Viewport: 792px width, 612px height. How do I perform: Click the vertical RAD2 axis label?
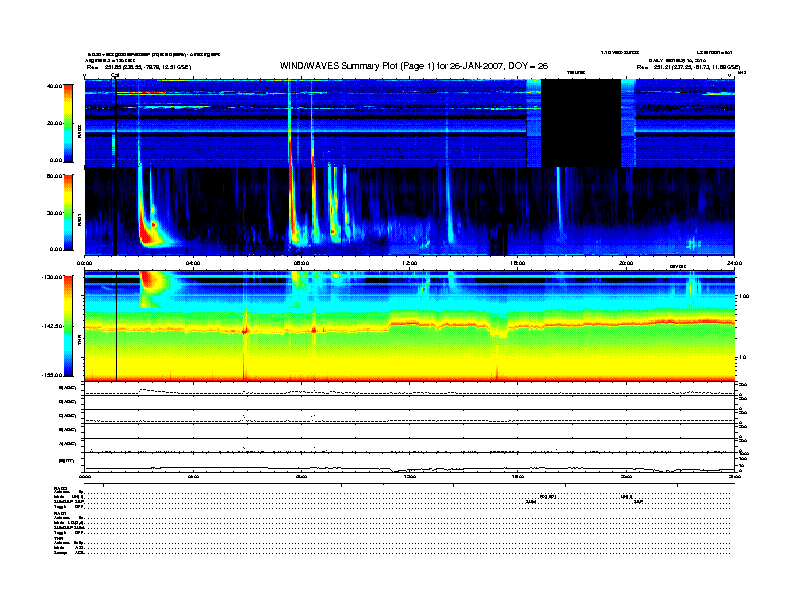79,131
